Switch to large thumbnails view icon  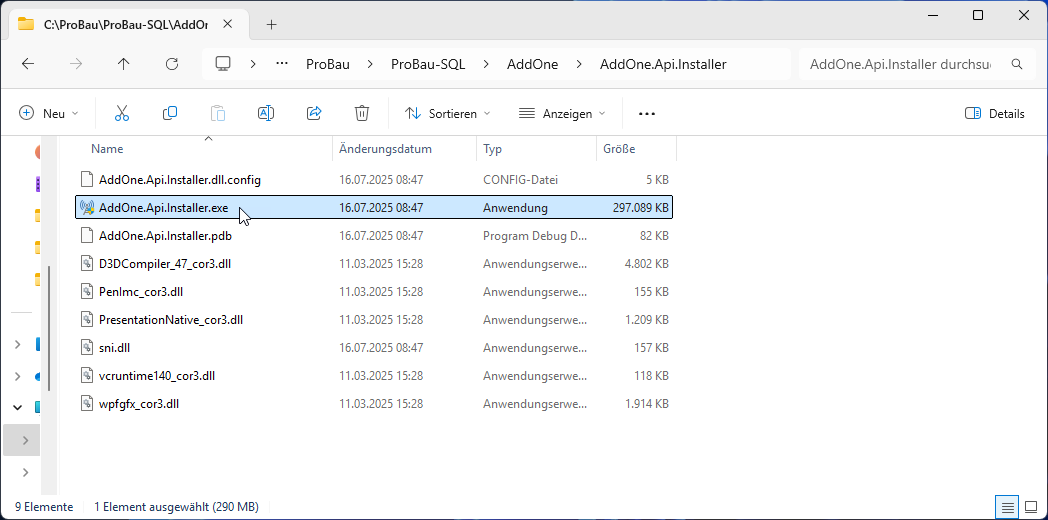click(x=1031, y=507)
